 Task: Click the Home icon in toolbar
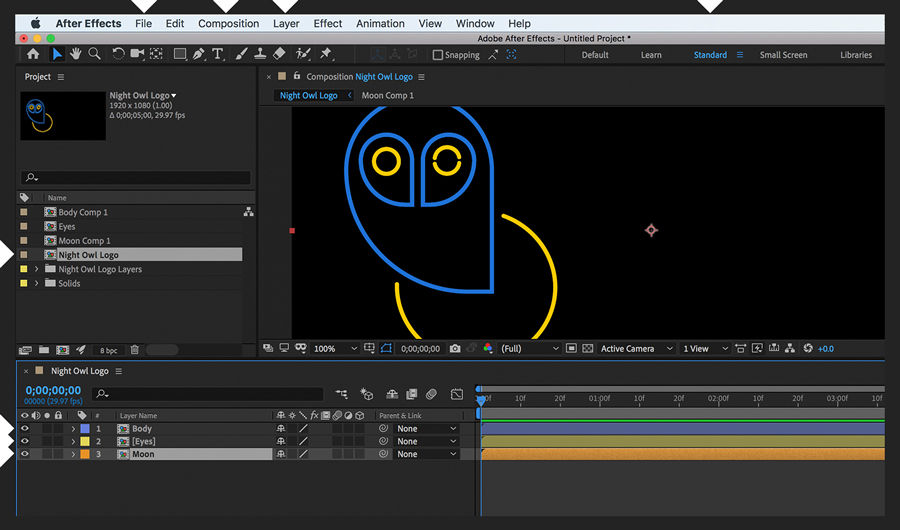point(33,54)
